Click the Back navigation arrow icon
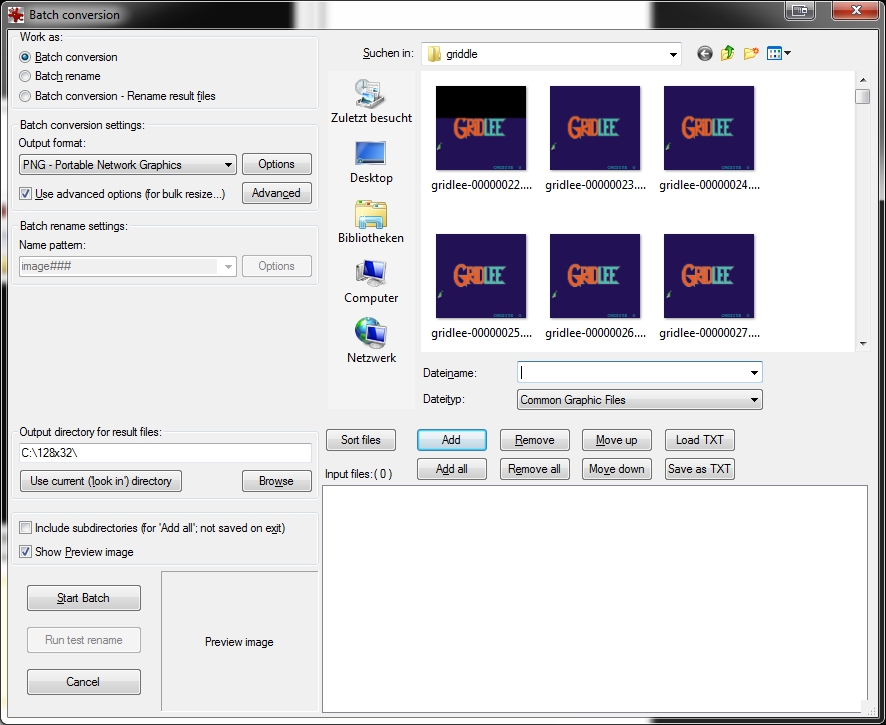The width and height of the screenshot is (886, 725). coord(705,54)
